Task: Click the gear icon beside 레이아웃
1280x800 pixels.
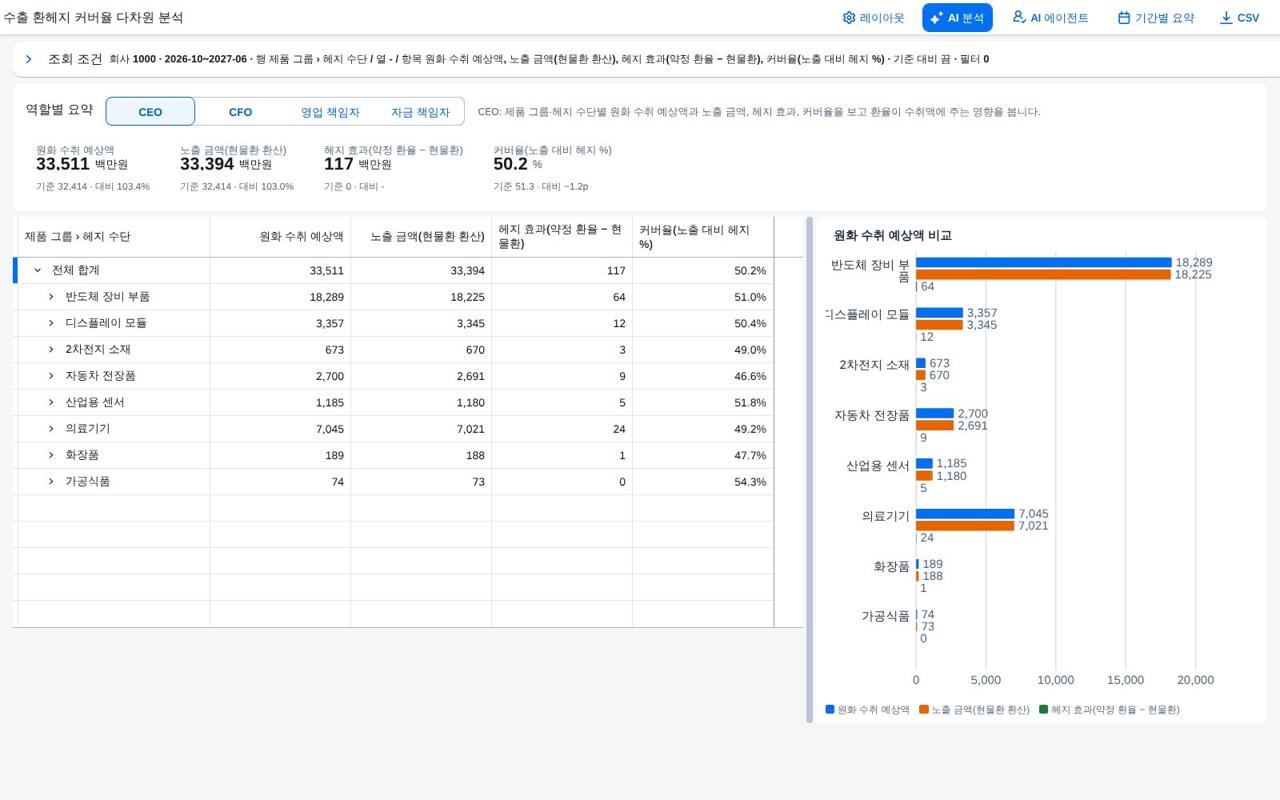Action: 849,18
